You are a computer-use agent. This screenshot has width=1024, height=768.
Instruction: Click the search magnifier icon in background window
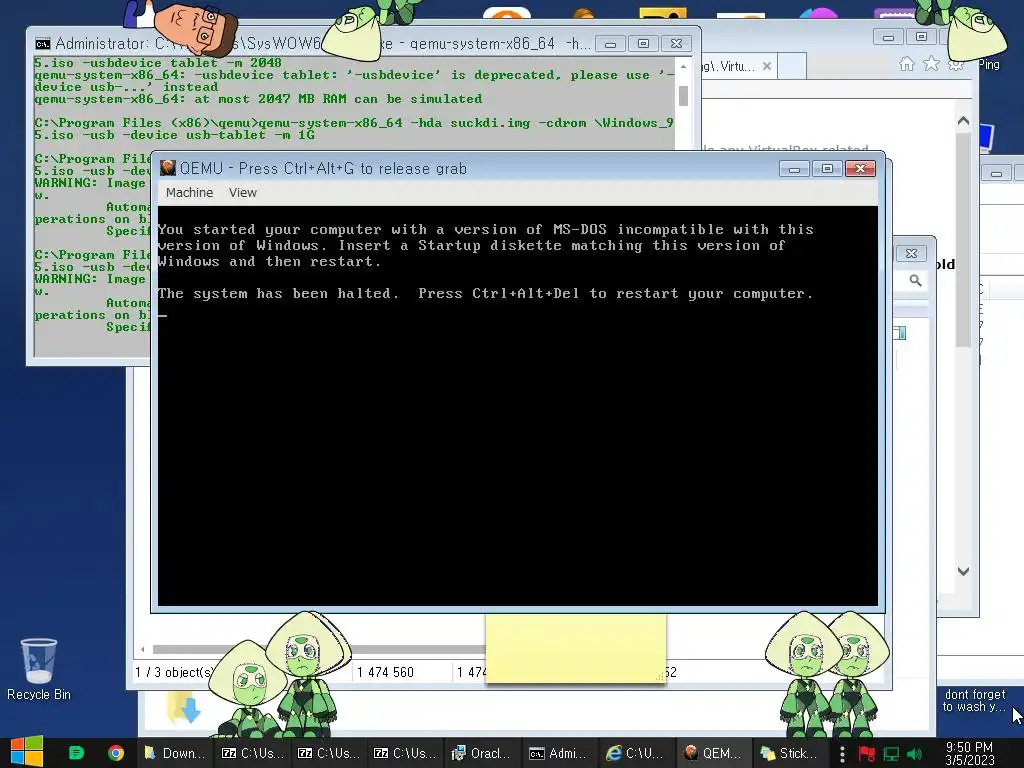click(915, 281)
